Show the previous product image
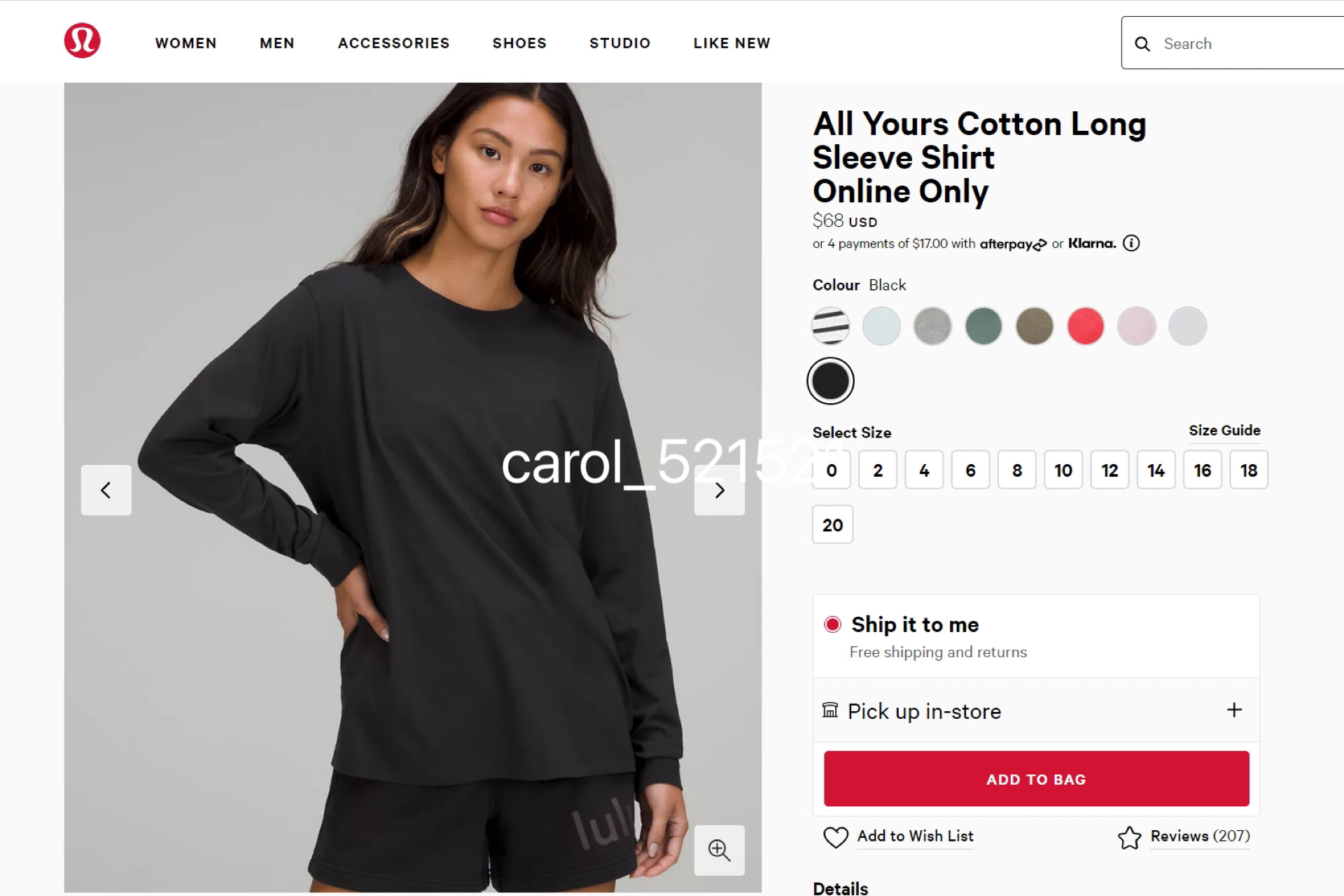The height and width of the screenshot is (896, 1344). point(106,490)
